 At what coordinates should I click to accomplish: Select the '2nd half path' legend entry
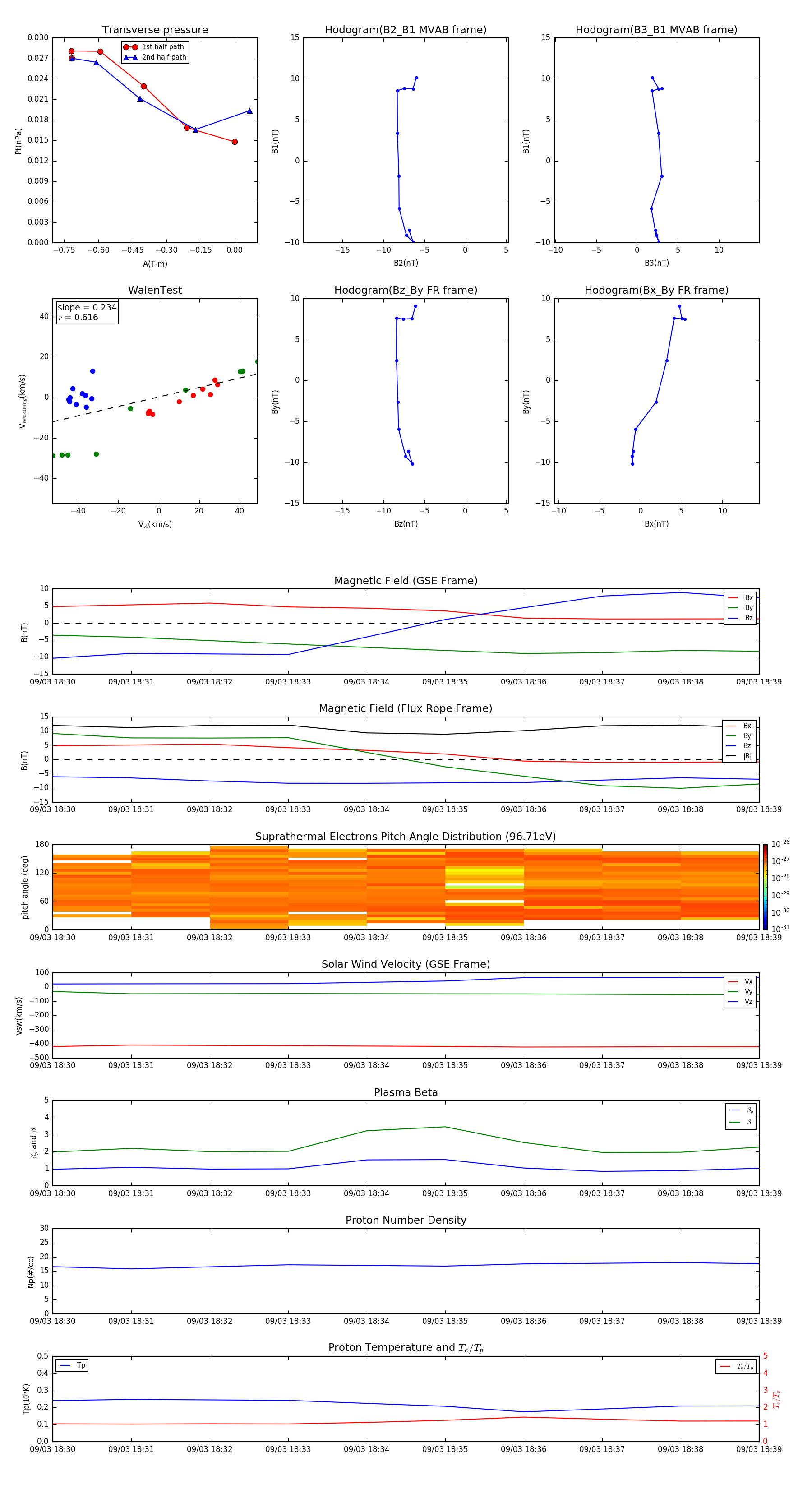pyautogui.click(x=155, y=57)
